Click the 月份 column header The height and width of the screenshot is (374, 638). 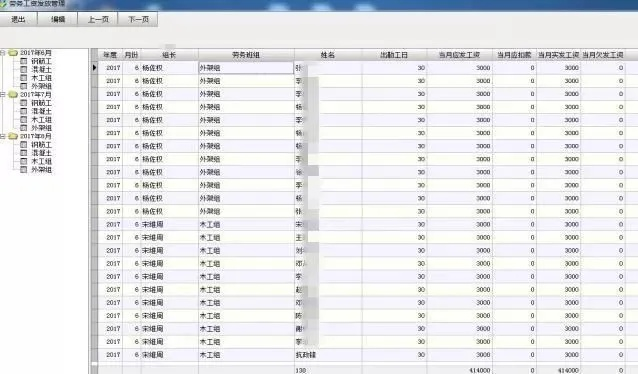coord(131,55)
